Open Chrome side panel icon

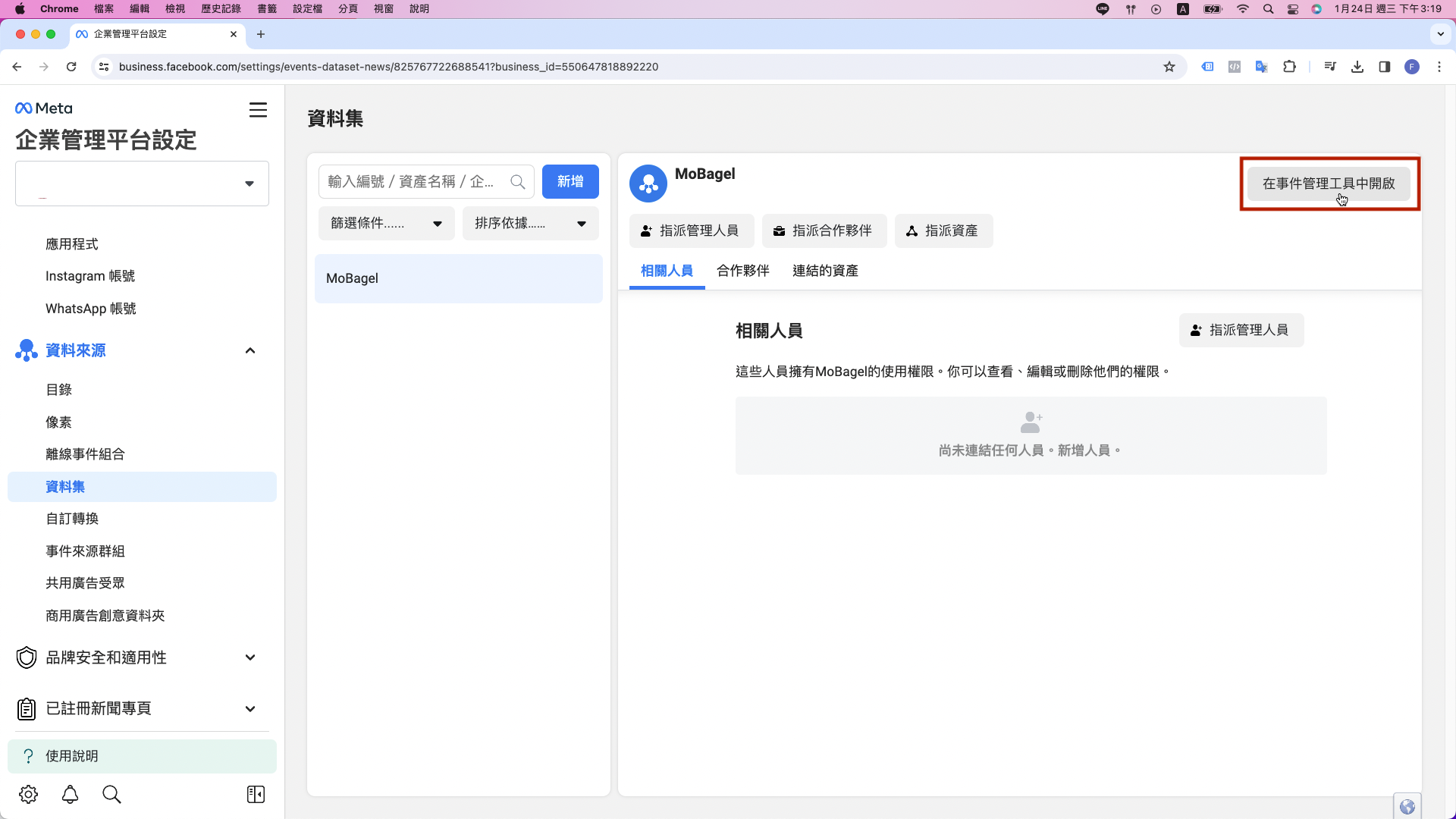(1385, 67)
